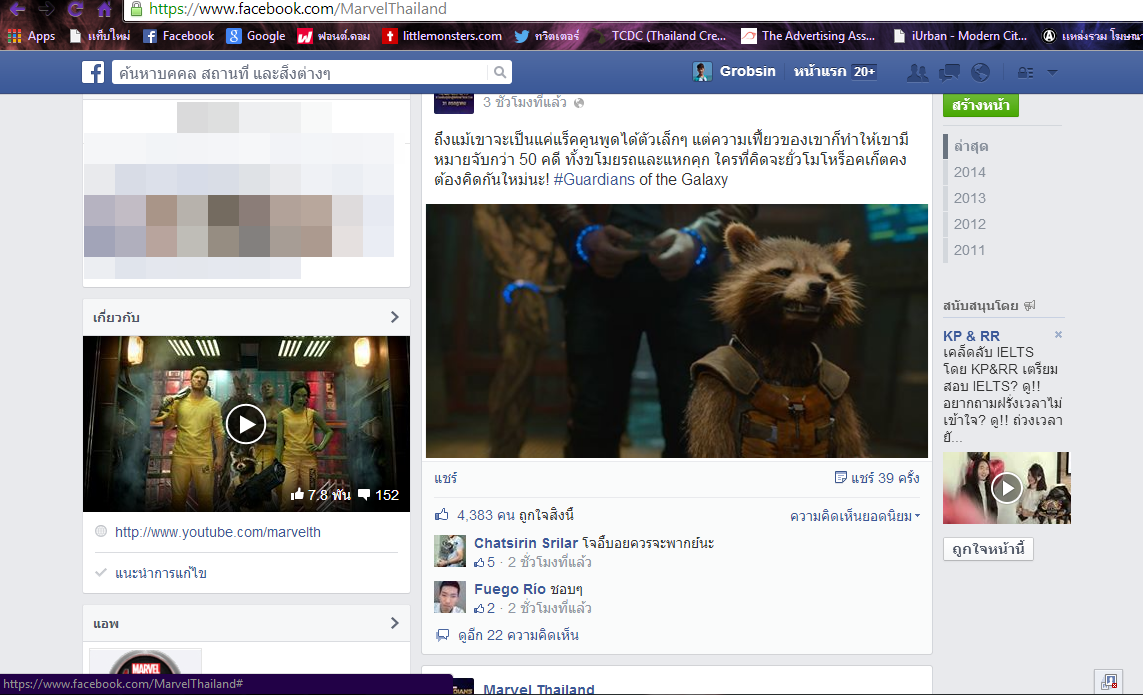Open the Marvel Thailand page name link
The height and width of the screenshot is (695, 1143).
539,688
